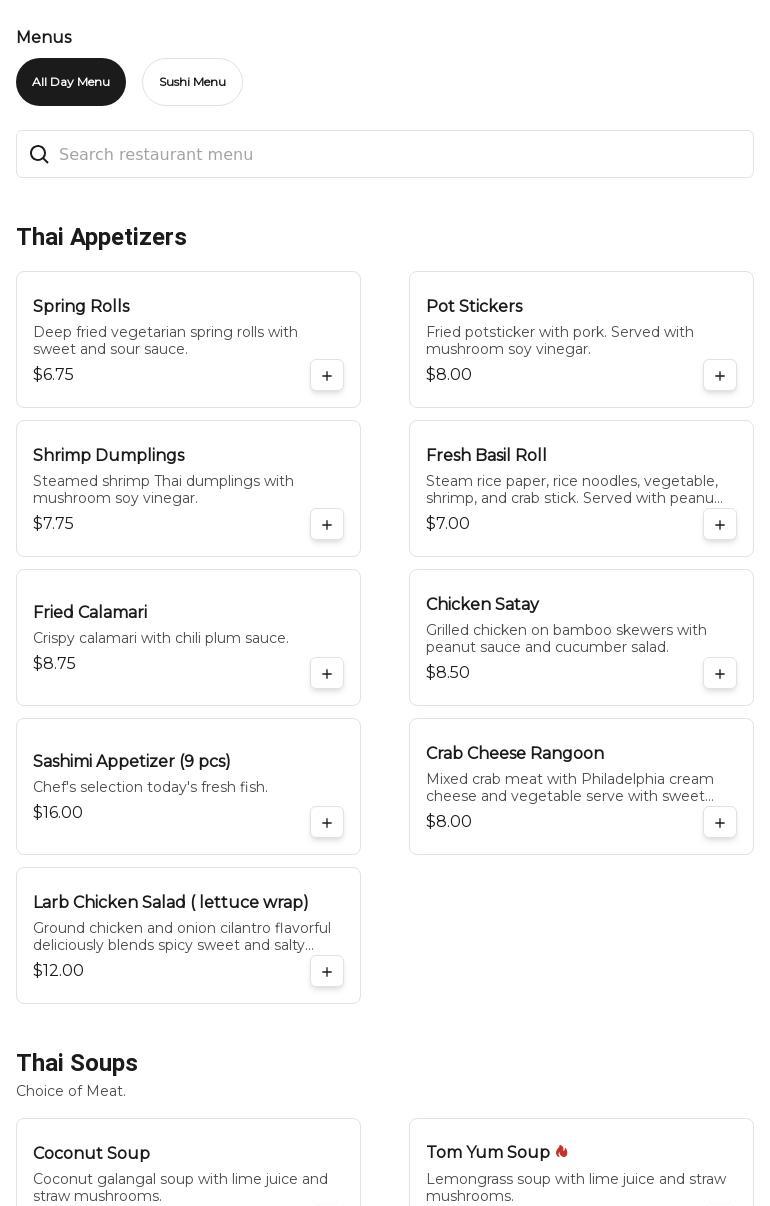
Task: Add Fried Calamari using the plus icon
Action: point(327,674)
